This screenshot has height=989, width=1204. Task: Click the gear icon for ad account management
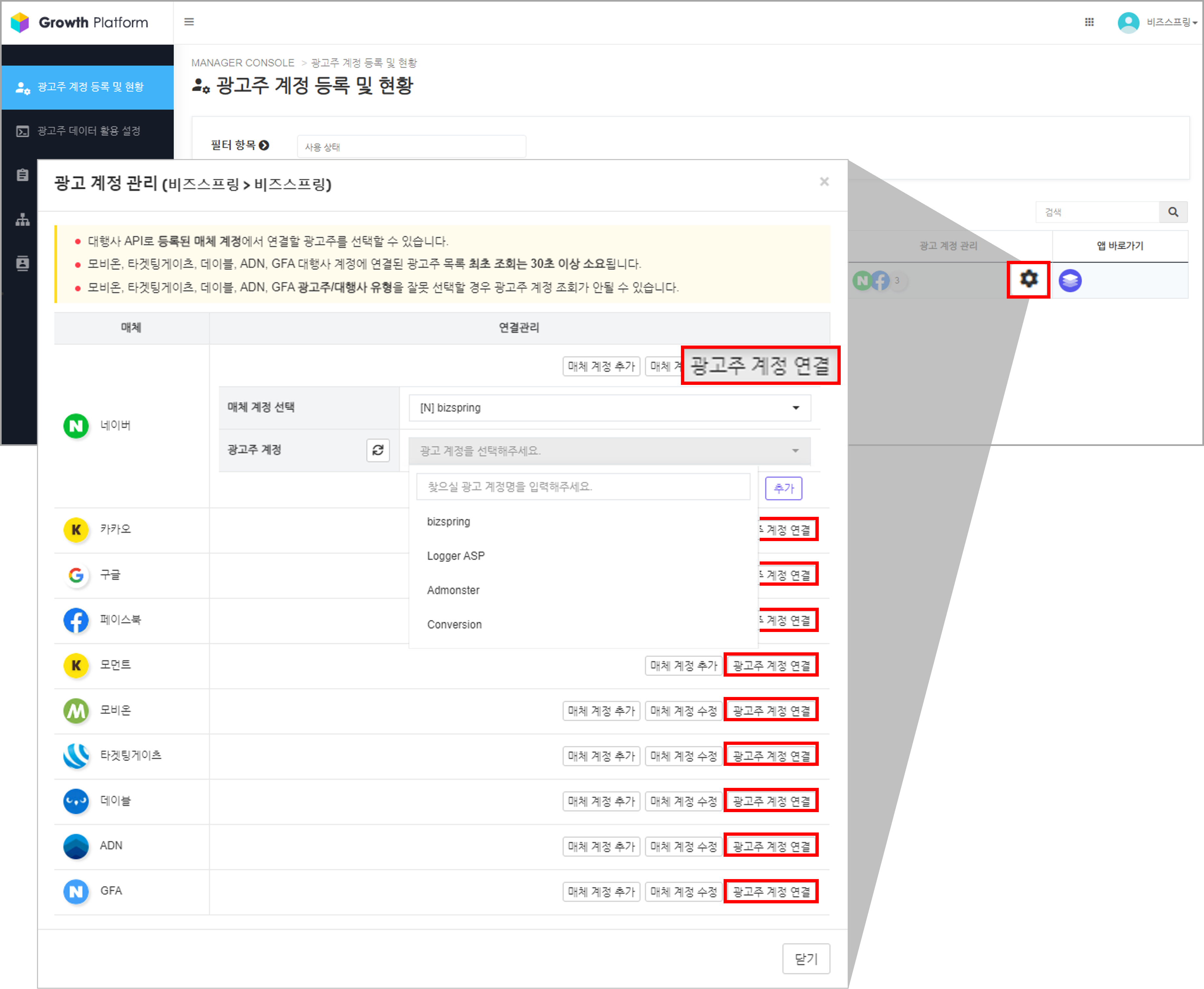(x=1028, y=279)
